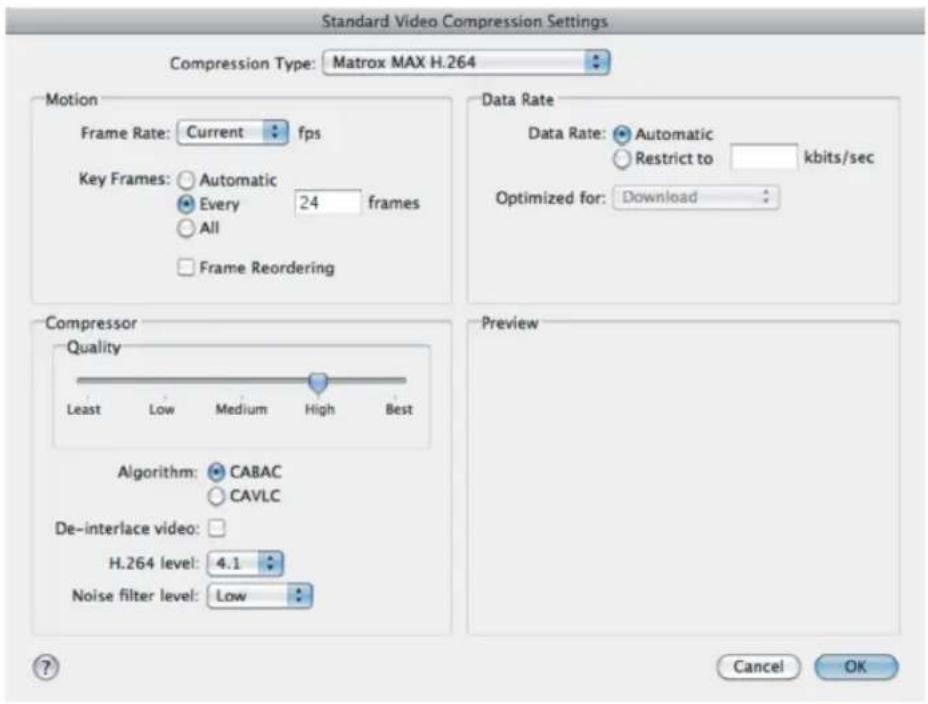
Task: Click the 'fps' unit label
Action: point(309,133)
